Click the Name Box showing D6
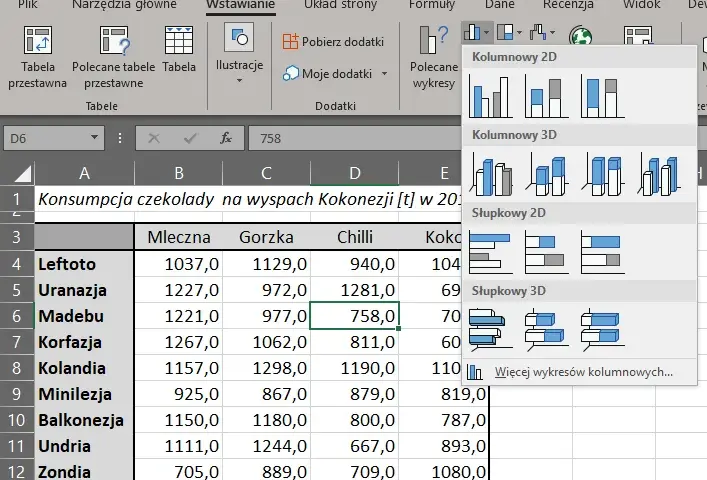Viewport: 707px width, 480px height. [x=46, y=138]
